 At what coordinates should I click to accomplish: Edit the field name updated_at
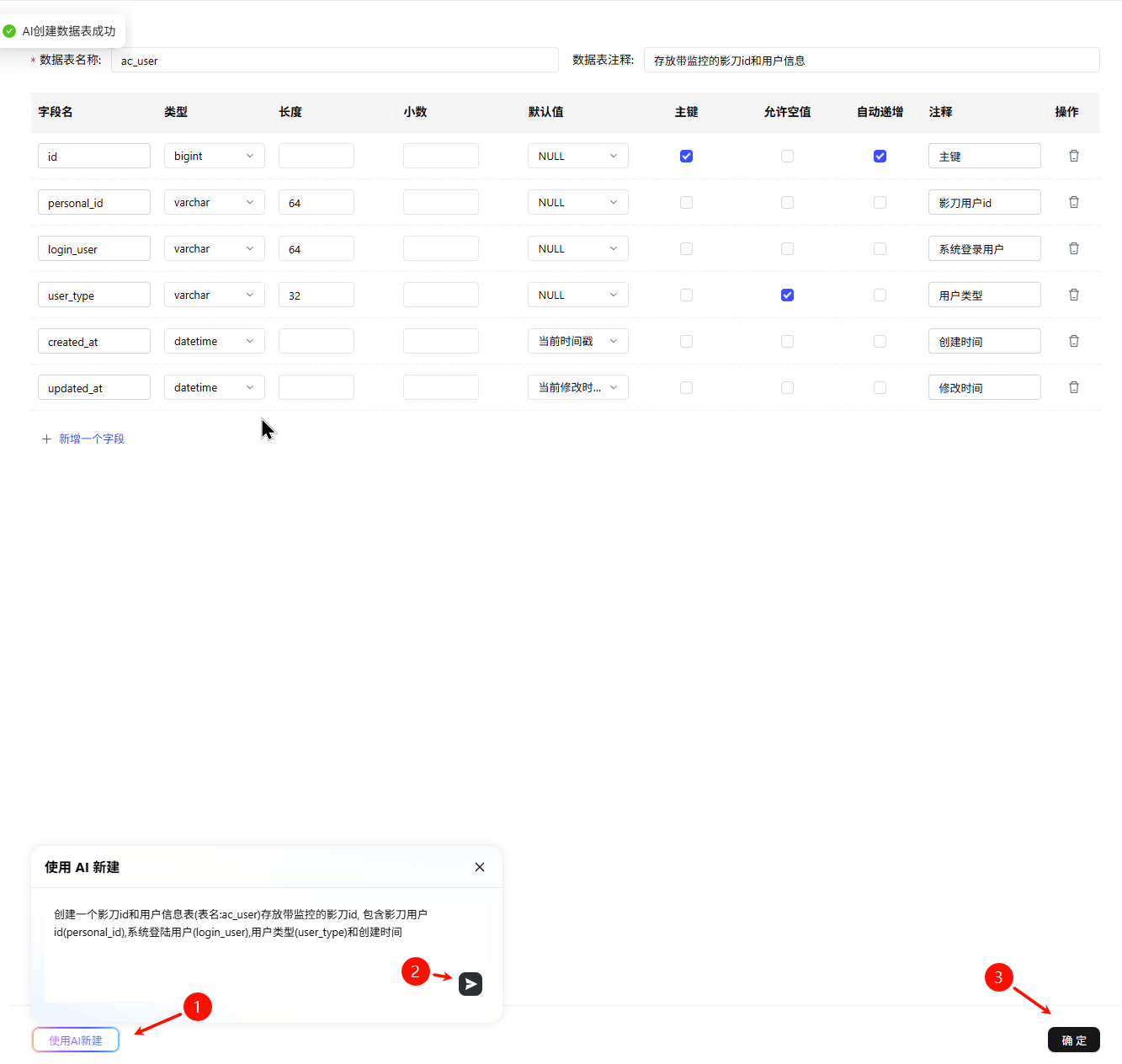point(94,387)
